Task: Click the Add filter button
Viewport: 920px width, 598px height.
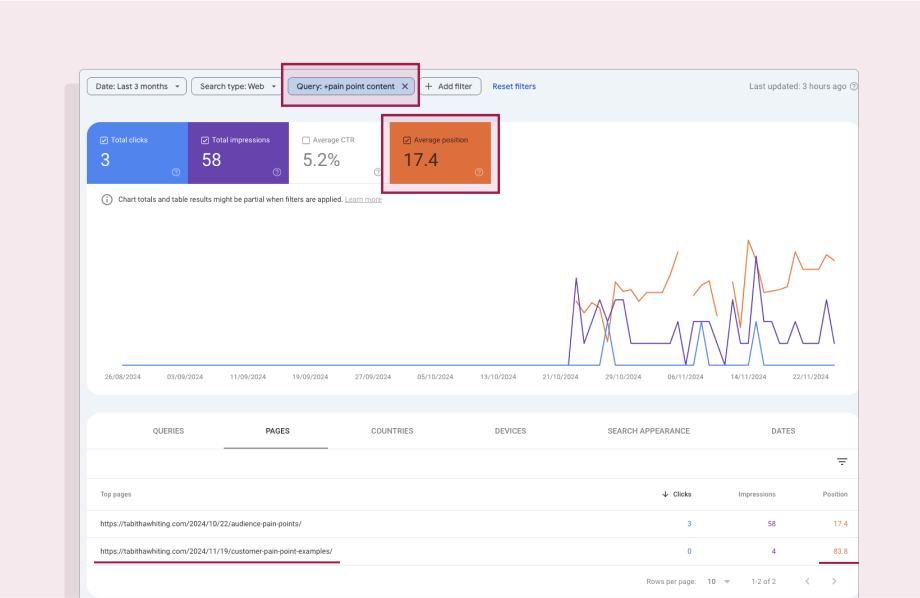Action: pyautogui.click(x=450, y=86)
